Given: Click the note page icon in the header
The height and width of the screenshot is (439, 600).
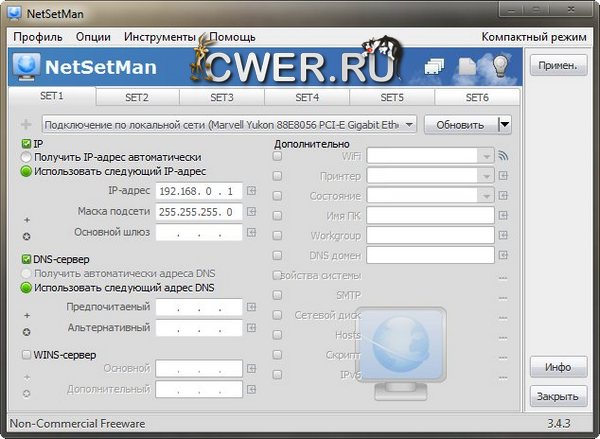Looking at the screenshot, I should (x=467, y=67).
